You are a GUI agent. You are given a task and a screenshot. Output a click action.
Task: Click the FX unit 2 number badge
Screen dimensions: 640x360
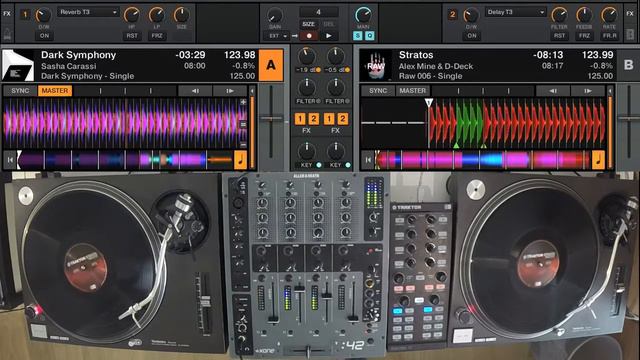[452, 15]
